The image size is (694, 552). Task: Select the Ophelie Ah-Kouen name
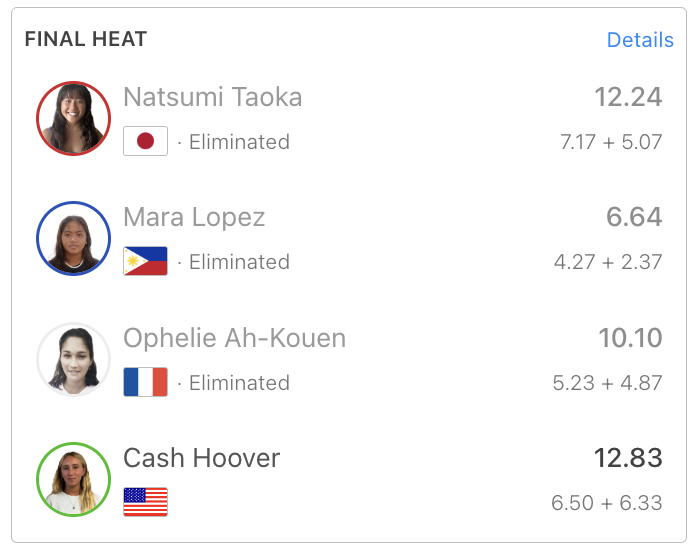coord(234,338)
